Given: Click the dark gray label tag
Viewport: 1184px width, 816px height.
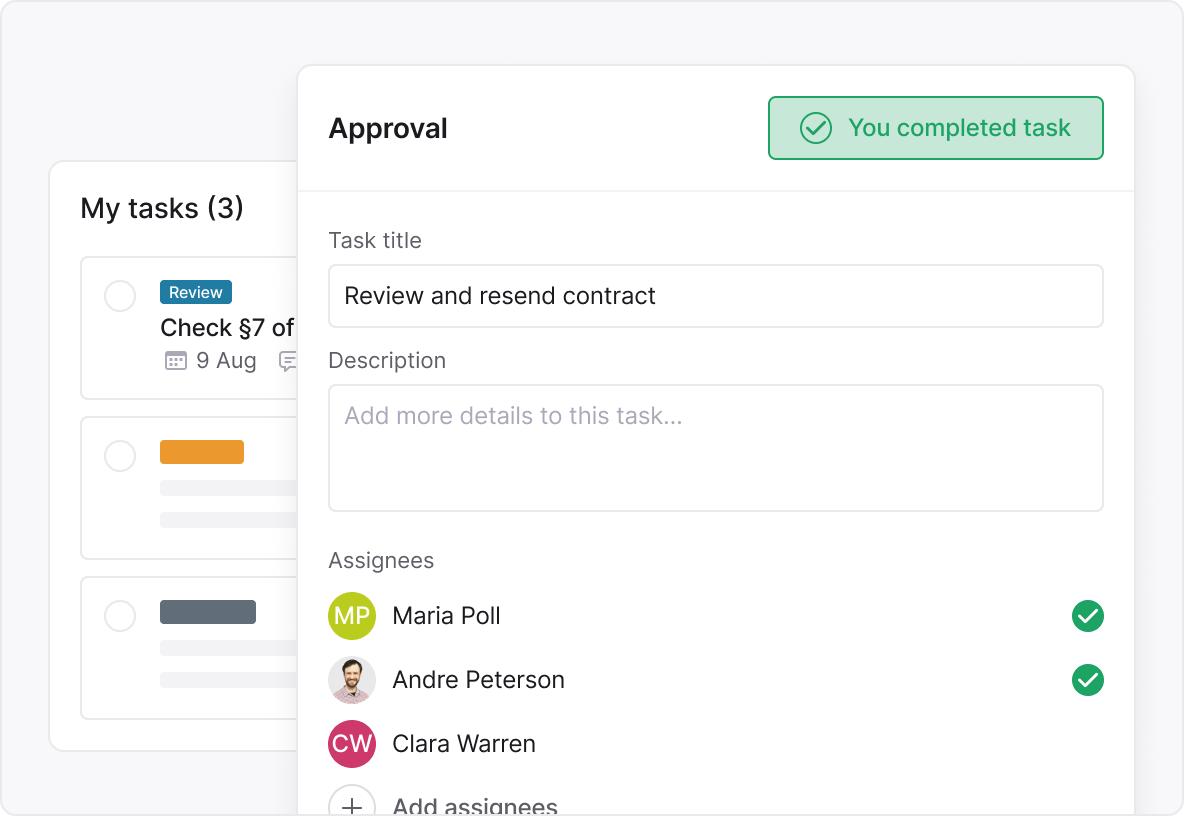Looking at the screenshot, I should tap(208, 612).
